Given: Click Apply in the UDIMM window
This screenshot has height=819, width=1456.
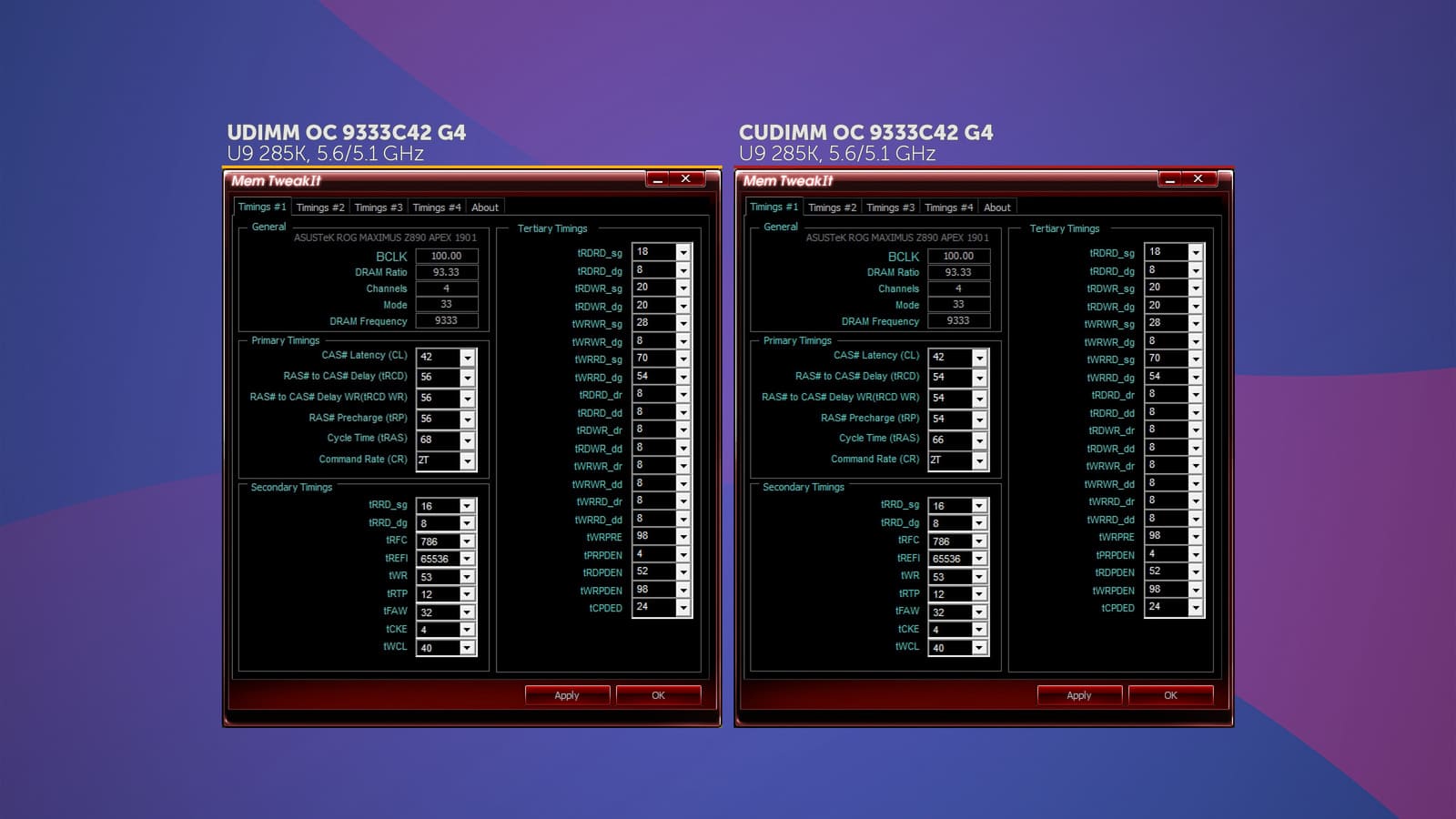Looking at the screenshot, I should click(x=567, y=695).
